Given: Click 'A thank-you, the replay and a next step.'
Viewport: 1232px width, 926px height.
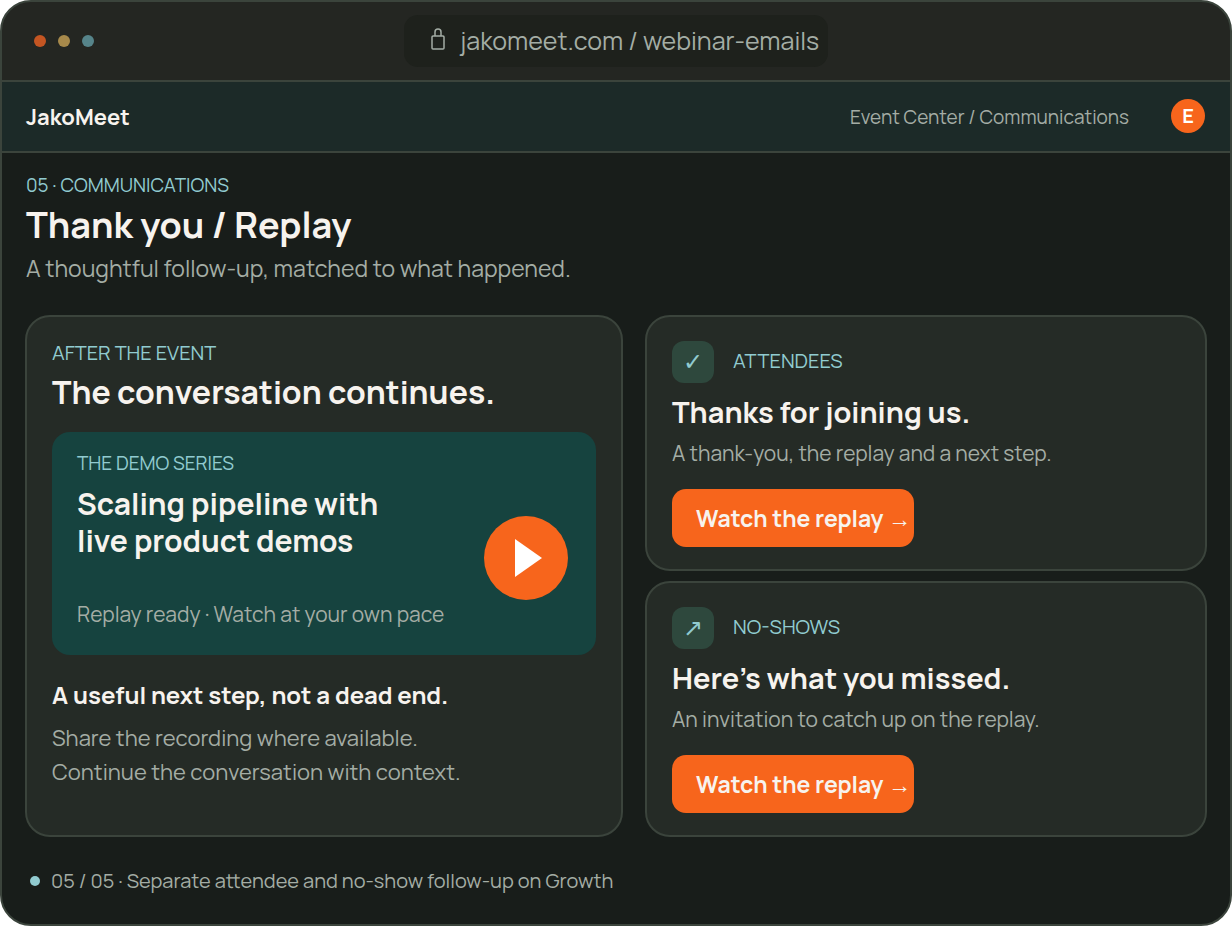Looking at the screenshot, I should [861, 453].
